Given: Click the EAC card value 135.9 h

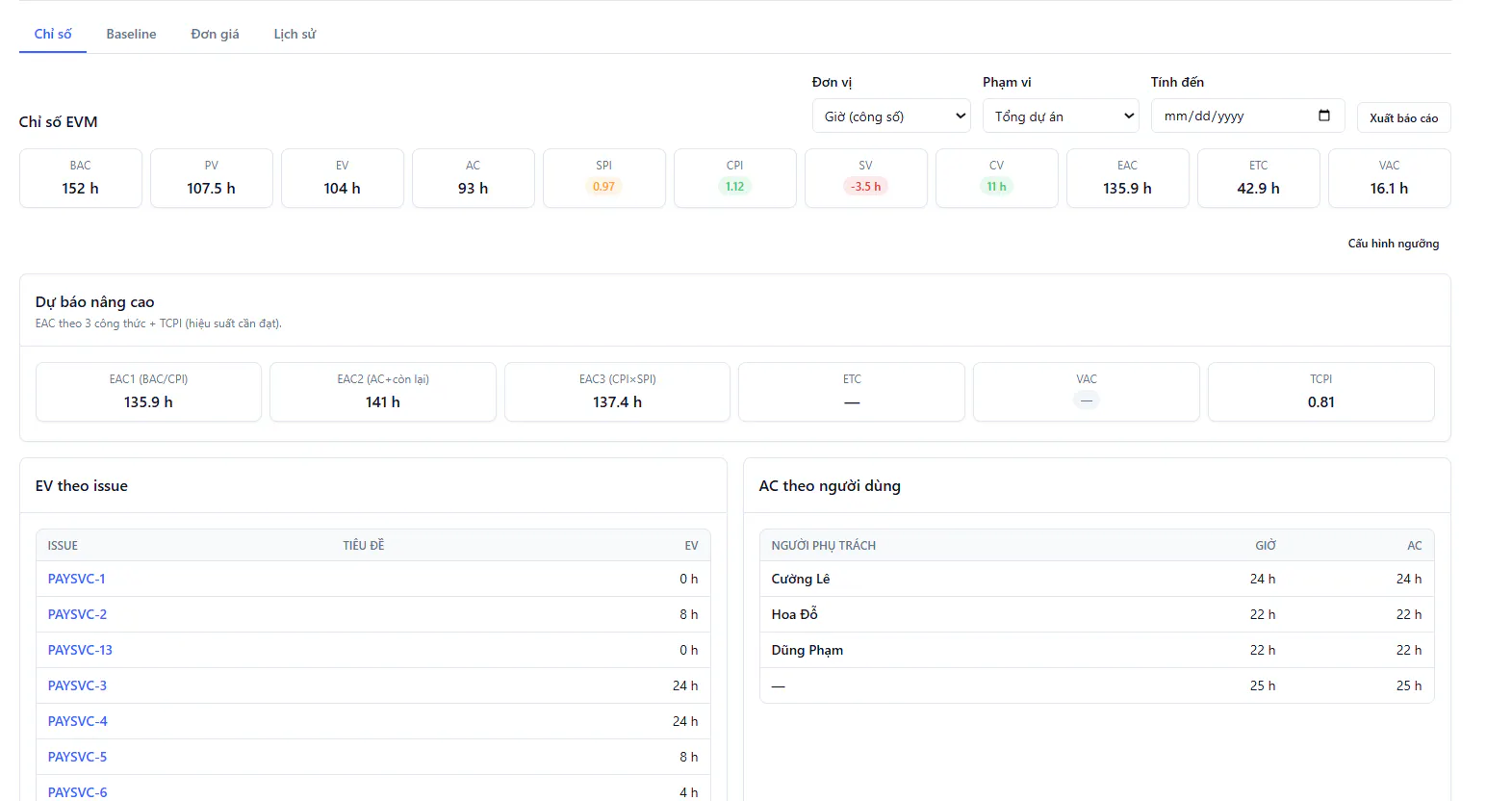Looking at the screenshot, I should tap(1127, 189).
